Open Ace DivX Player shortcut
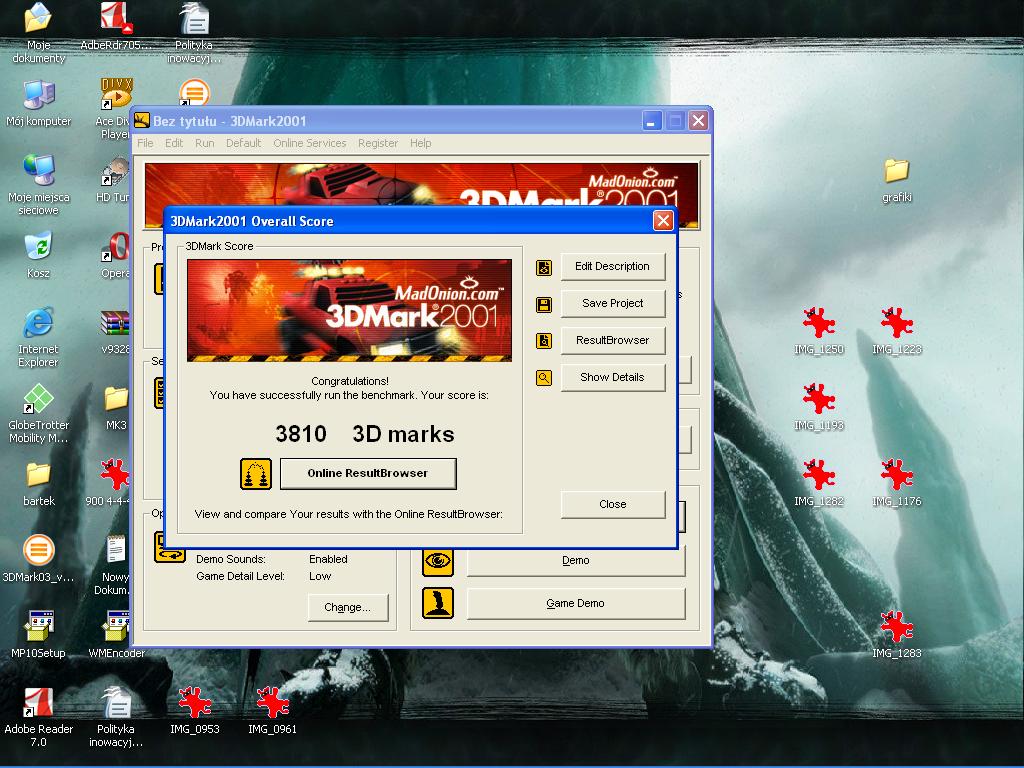The image size is (1024, 768). point(115,109)
